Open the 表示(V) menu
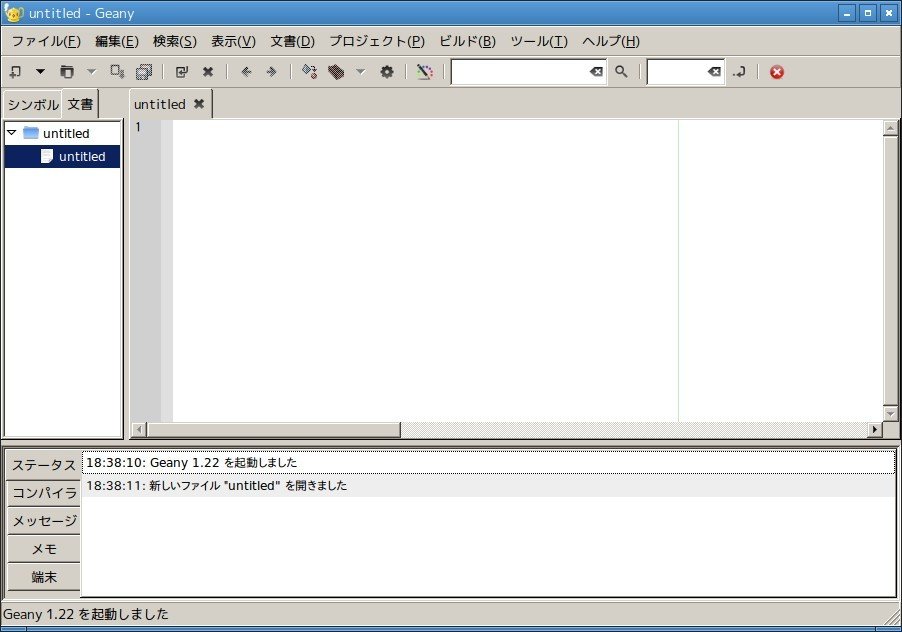This screenshot has width=902, height=632. pyautogui.click(x=233, y=41)
